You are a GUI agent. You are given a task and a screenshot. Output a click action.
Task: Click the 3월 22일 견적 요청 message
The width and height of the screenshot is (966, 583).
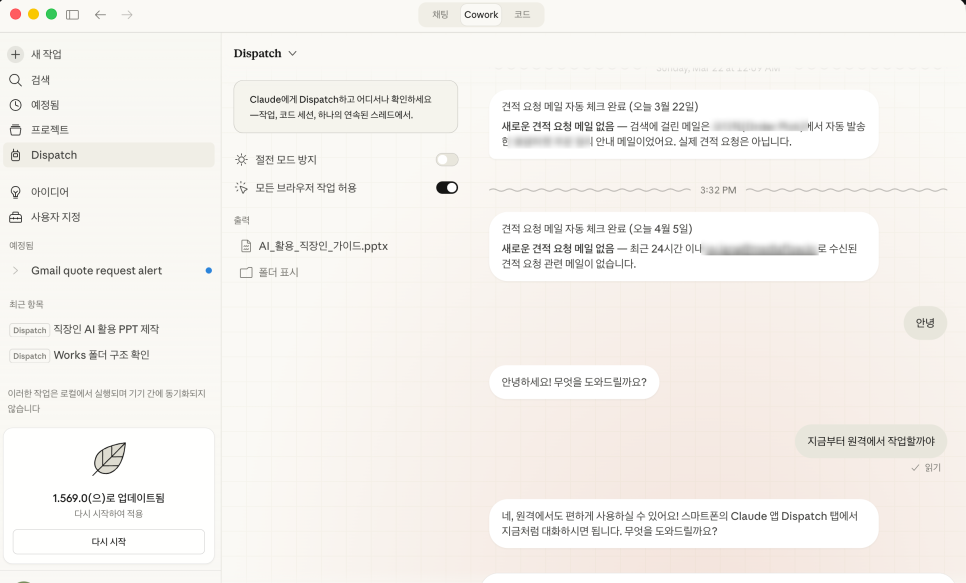point(684,124)
